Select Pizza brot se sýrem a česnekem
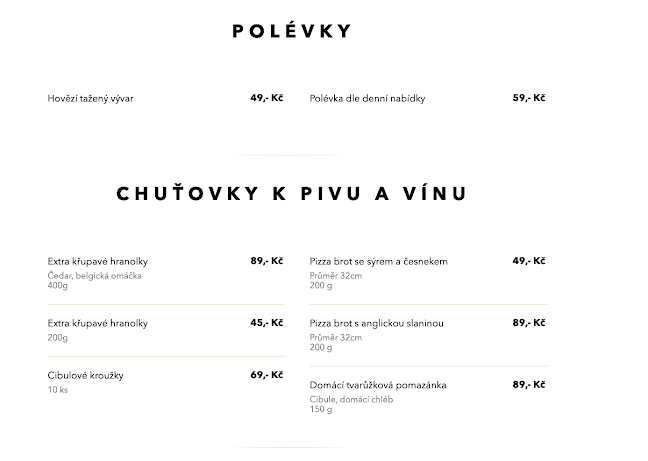Viewport: 648px width, 461px height. point(379,261)
